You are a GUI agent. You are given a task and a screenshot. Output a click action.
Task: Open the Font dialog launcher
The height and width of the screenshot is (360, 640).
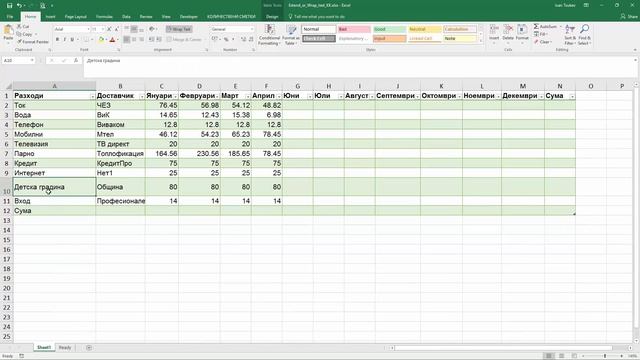tap(119, 50)
